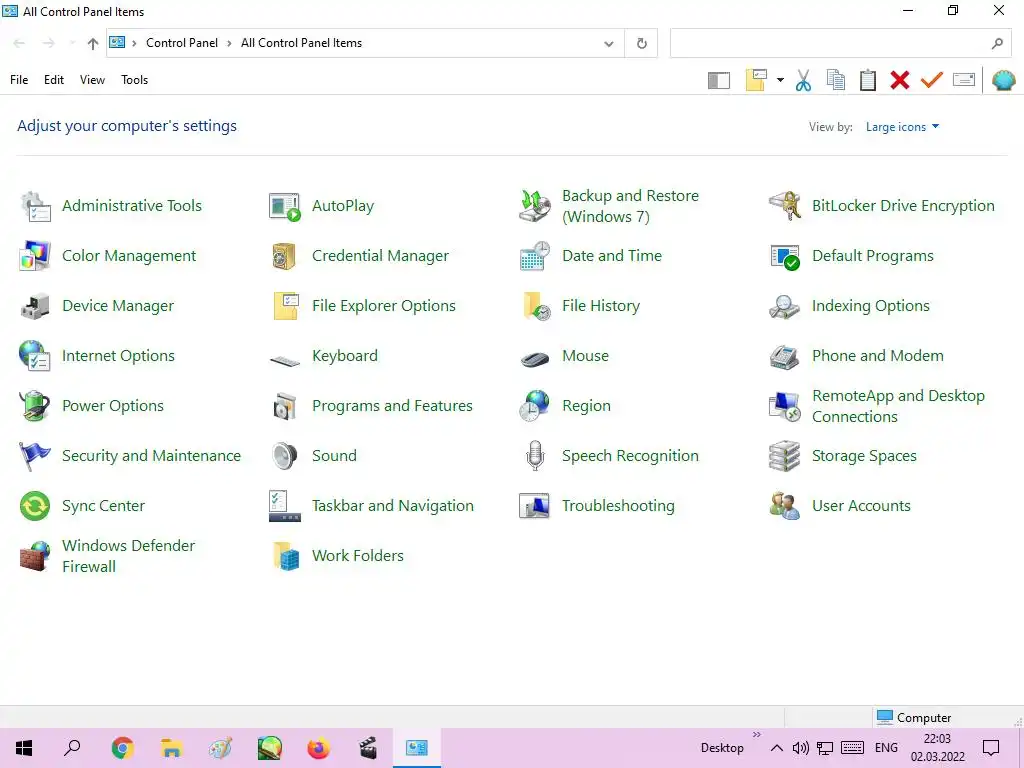Open RemoteApp and Desktop Connections icon
The height and width of the screenshot is (768, 1024).
[x=785, y=406]
